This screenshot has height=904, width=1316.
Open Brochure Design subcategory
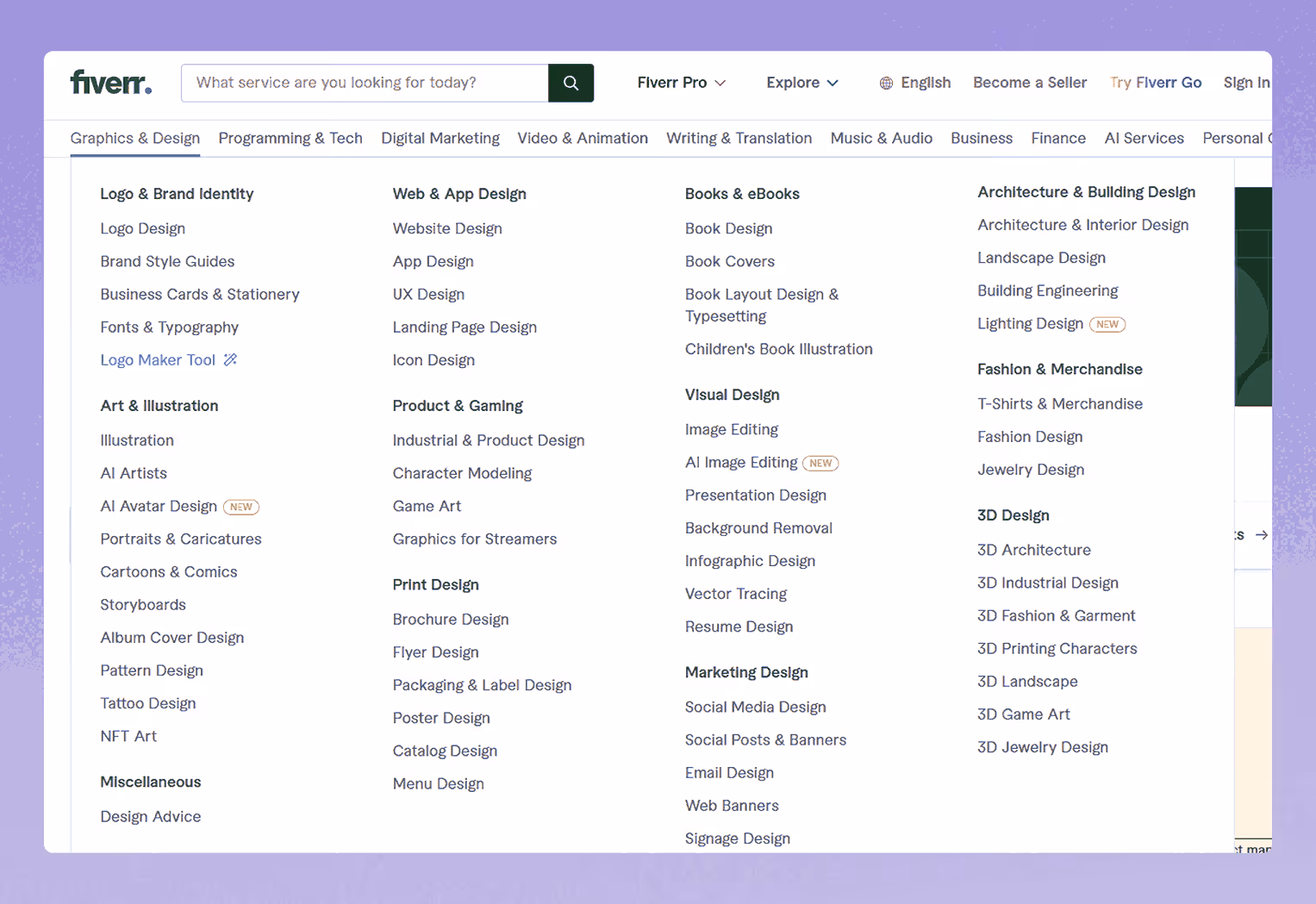tap(451, 619)
